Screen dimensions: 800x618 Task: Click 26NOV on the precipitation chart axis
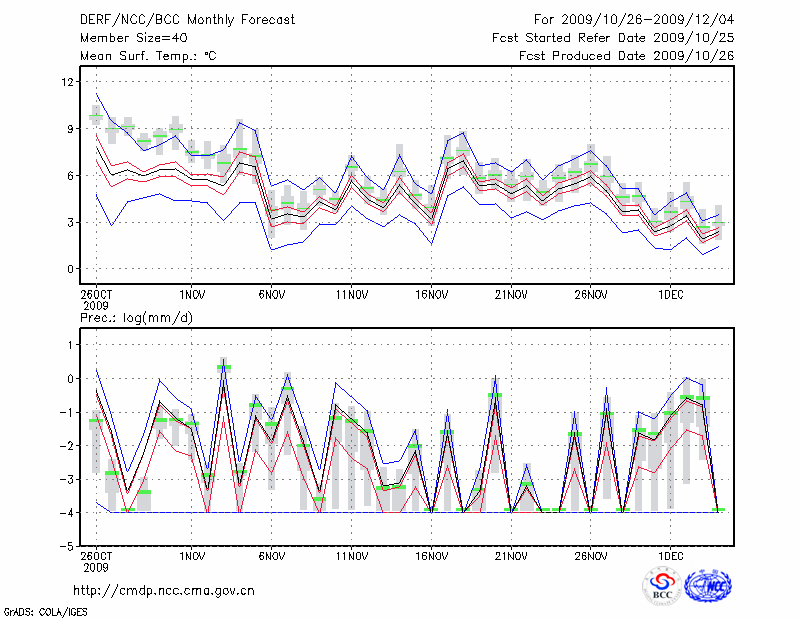591,555
